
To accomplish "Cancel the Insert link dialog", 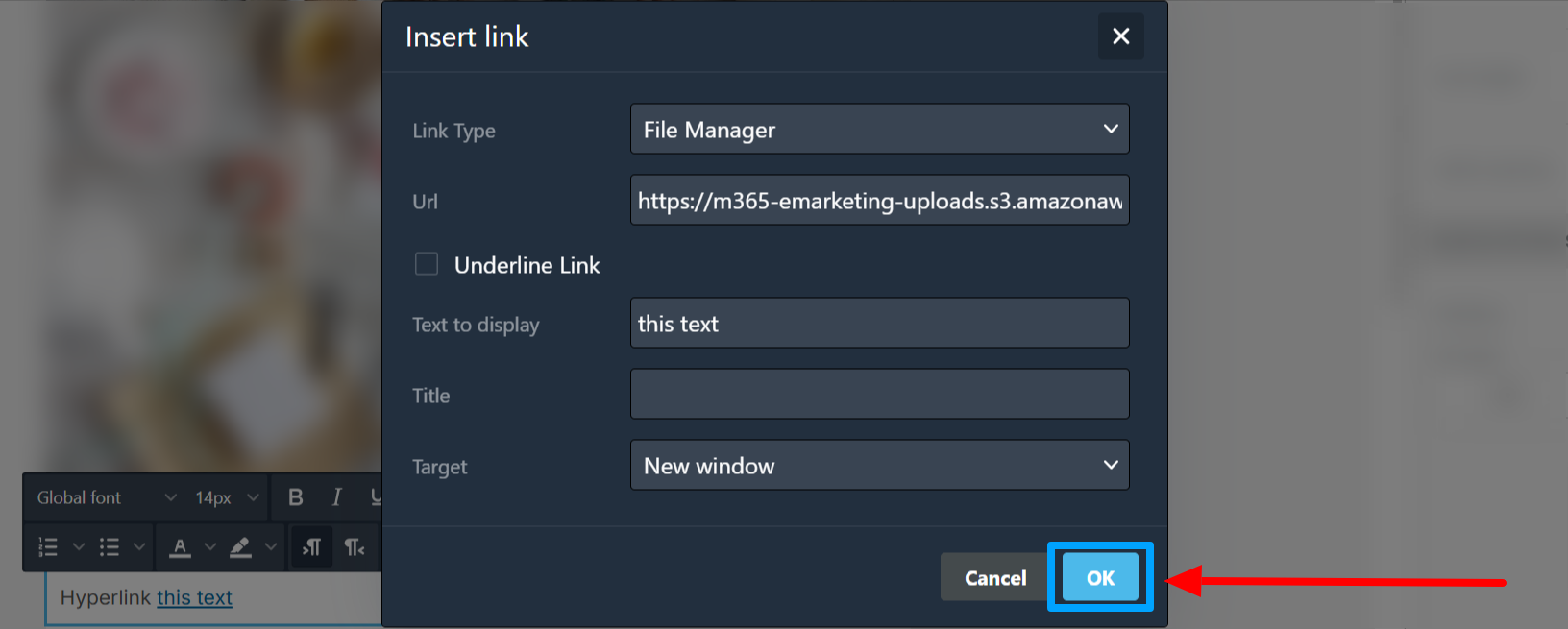I will coord(995,577).
